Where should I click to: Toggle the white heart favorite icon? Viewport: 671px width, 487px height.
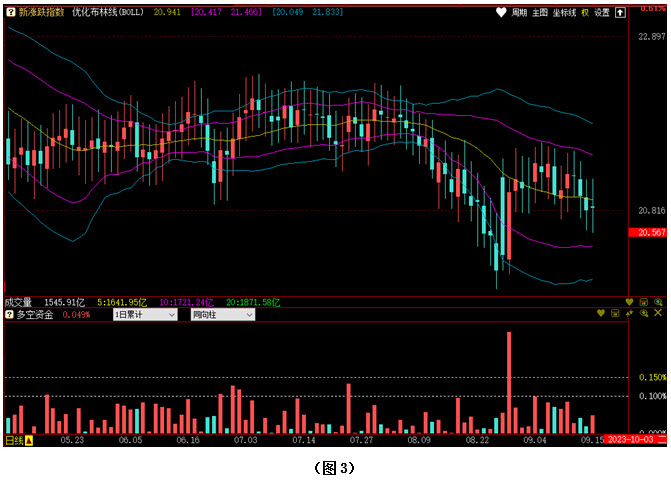(x=501, y=12)
